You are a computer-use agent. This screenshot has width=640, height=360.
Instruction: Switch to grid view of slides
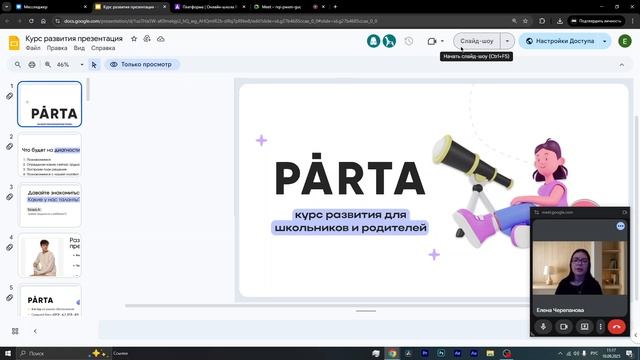tap(15, 331)
